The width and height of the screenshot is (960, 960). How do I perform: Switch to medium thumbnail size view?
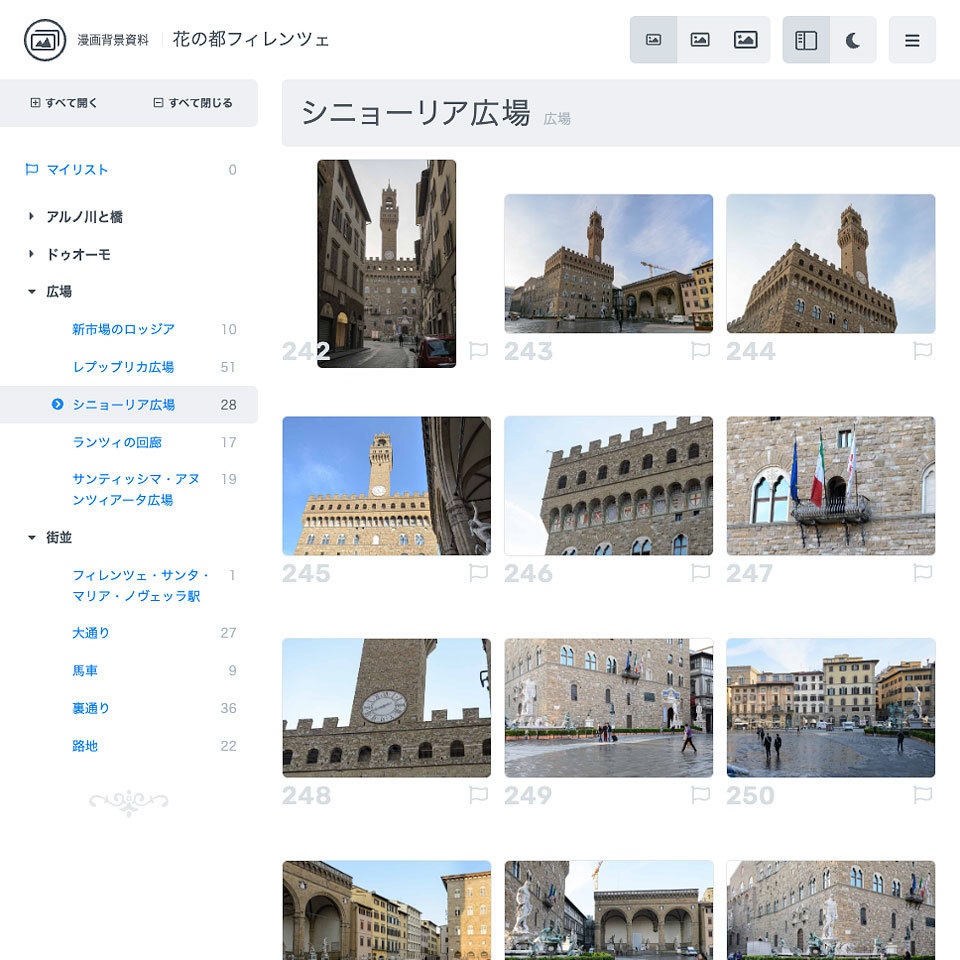pyautogui.click(x=699, y=40)
